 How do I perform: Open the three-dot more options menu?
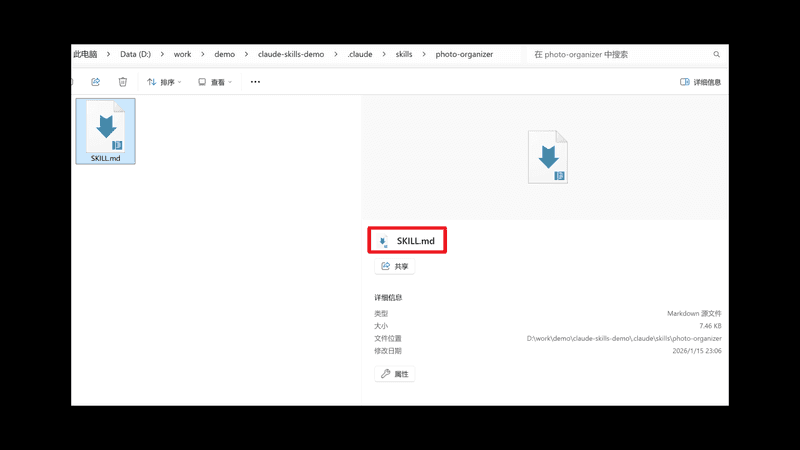click(x=255, y=82)
